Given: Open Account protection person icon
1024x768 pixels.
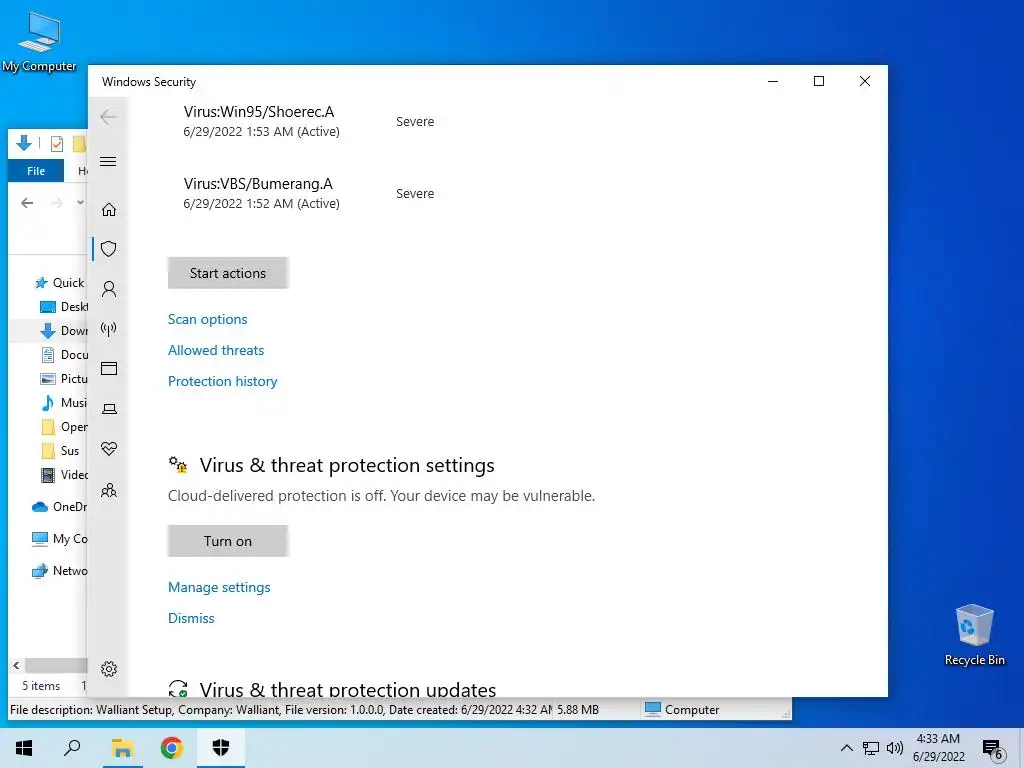Looking at the screenshot, I should click(108, 289).
